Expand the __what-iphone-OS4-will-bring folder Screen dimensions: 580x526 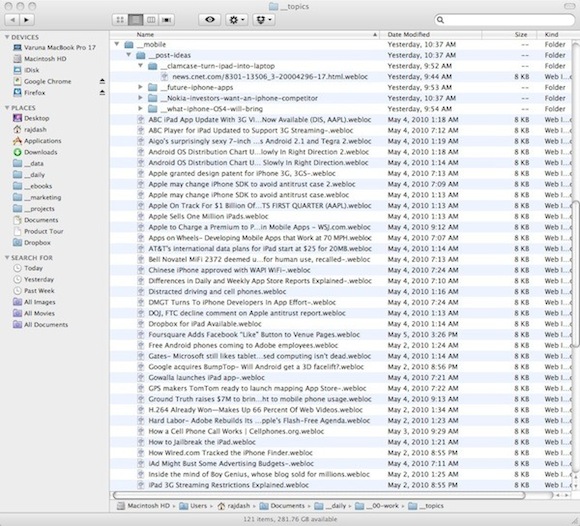click(x=140, y=109)
